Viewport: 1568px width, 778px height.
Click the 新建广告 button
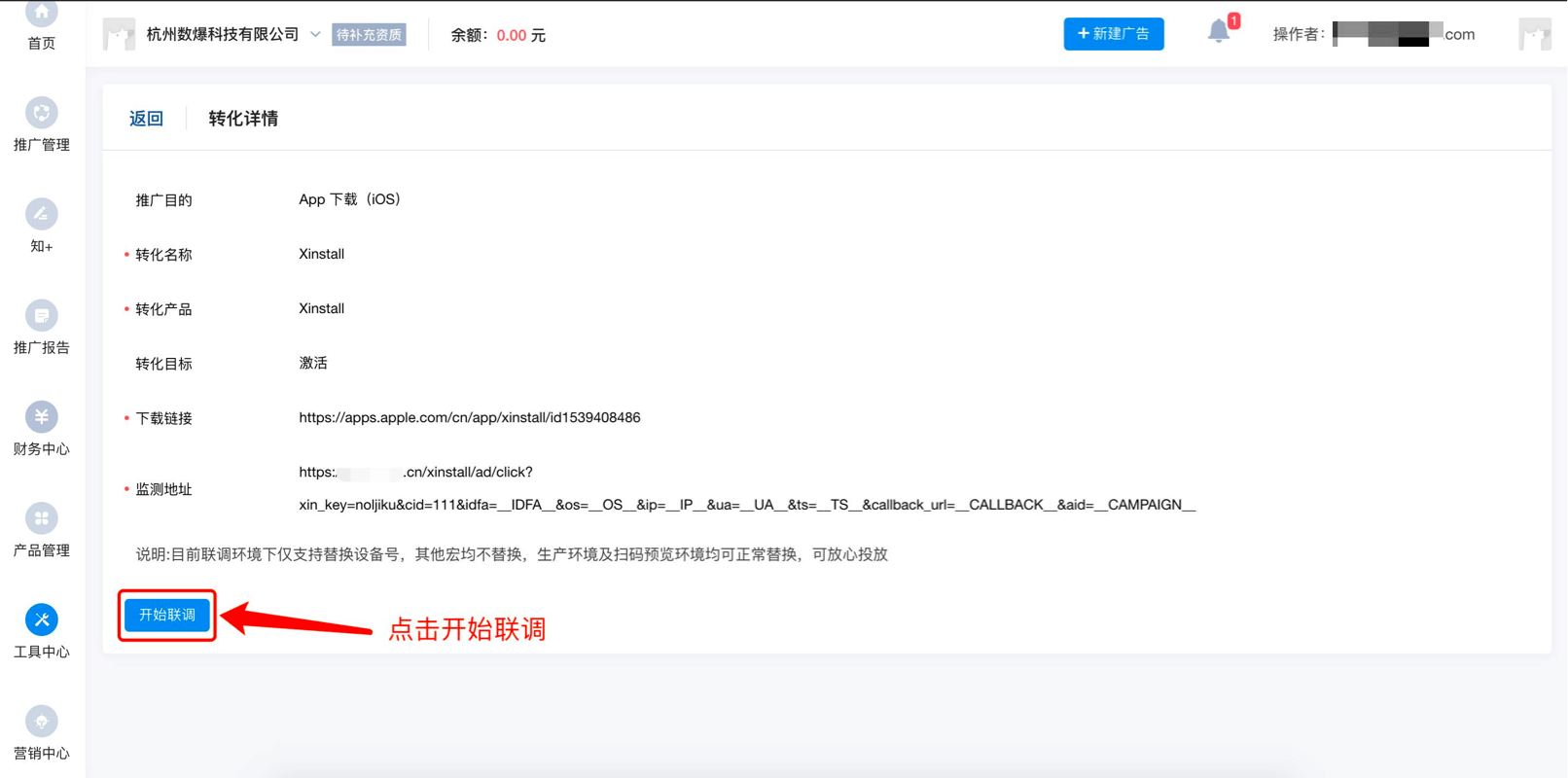(x=1114, y=34)
